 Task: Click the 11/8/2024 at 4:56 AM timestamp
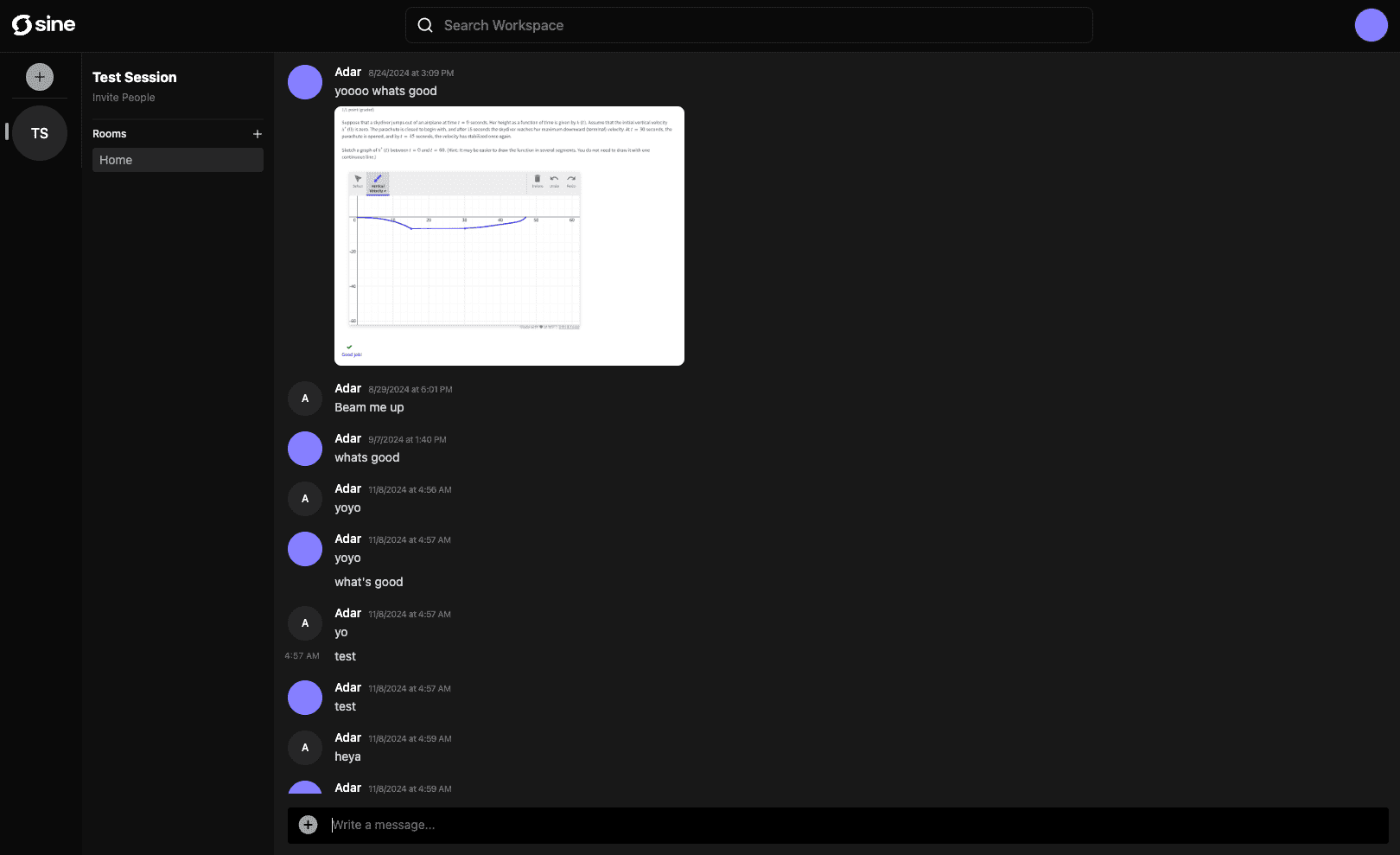[410, 490]
